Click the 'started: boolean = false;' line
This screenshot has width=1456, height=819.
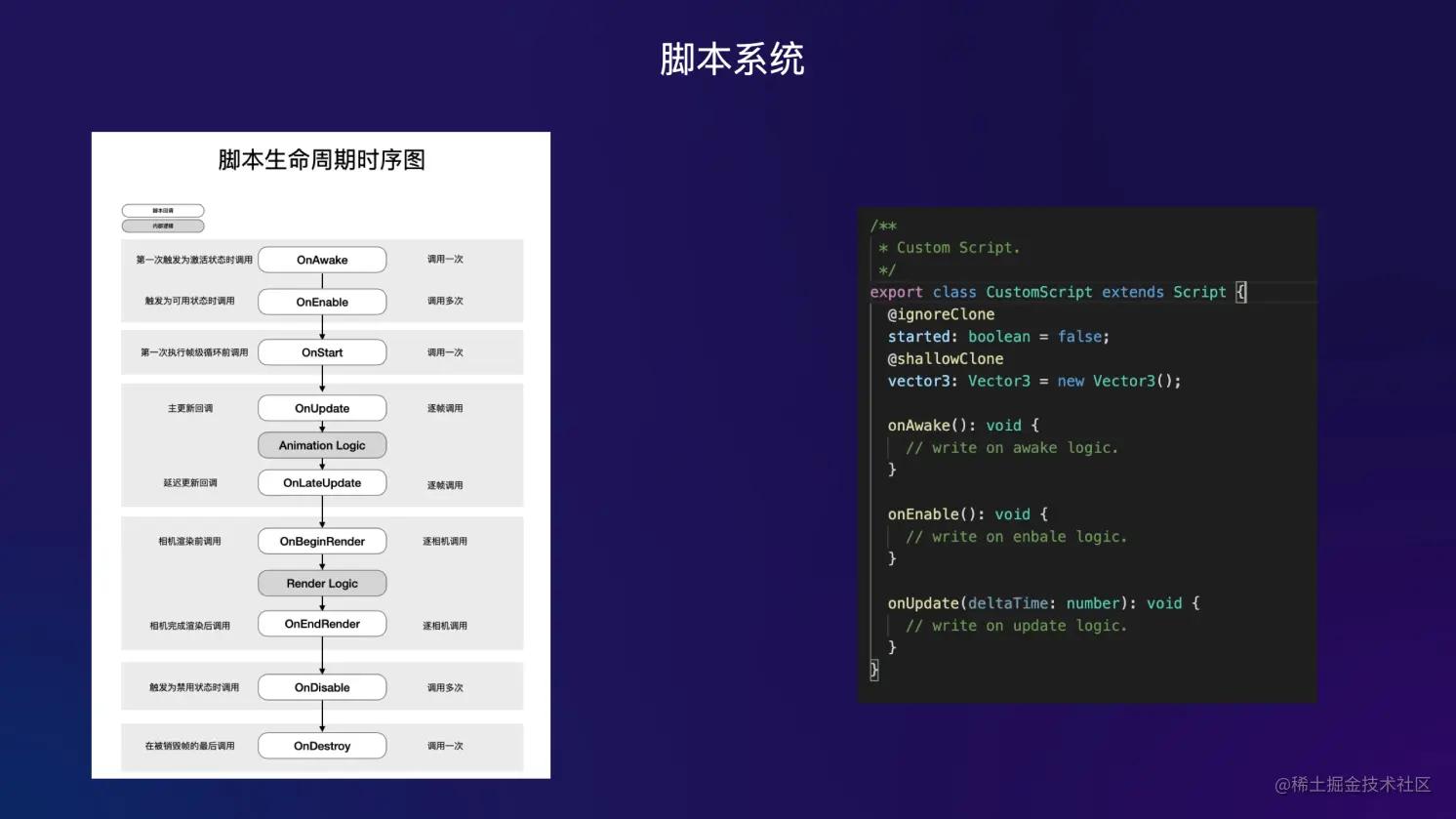(998, 337)
